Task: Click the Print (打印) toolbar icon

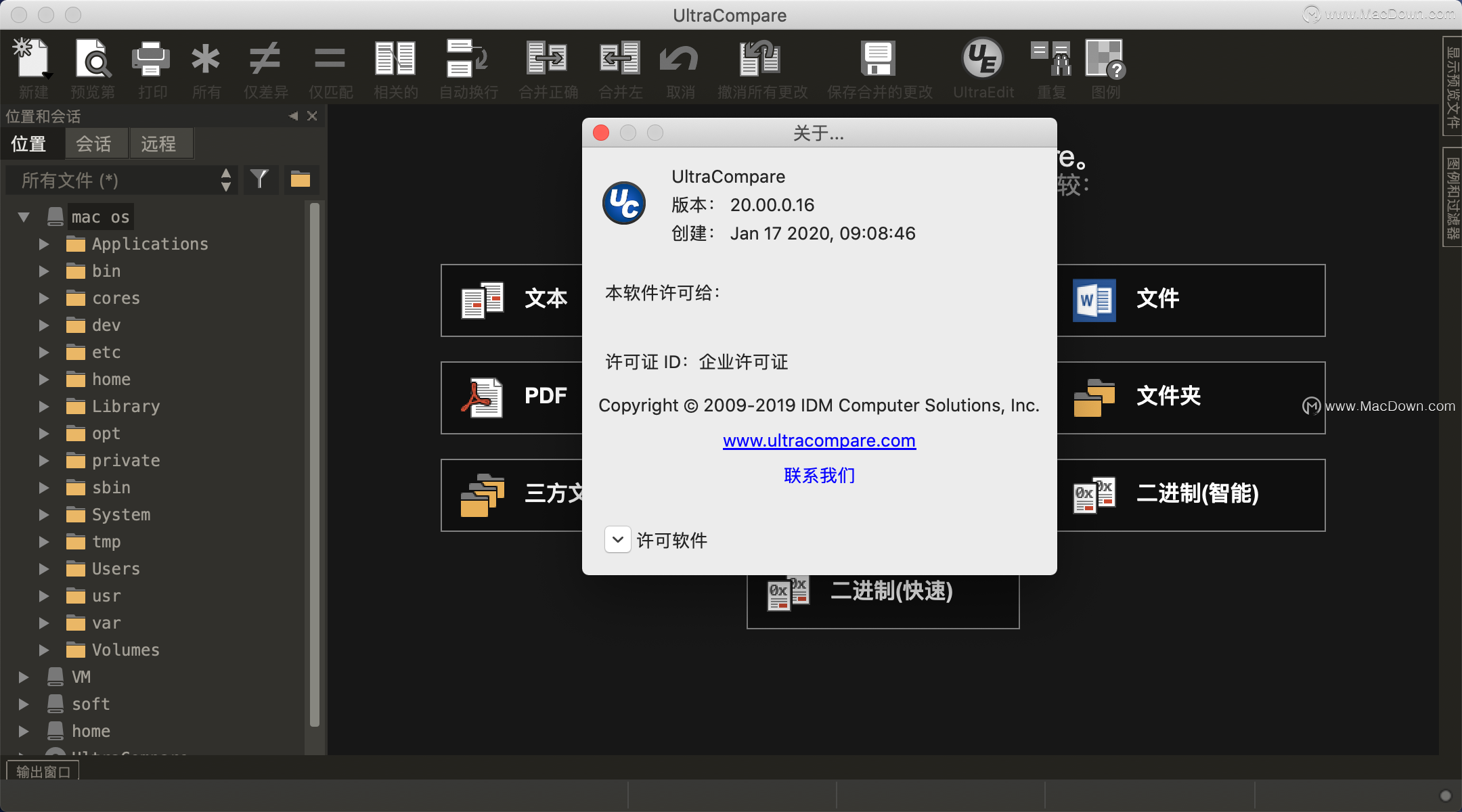Action: click(x=151, y=60)
